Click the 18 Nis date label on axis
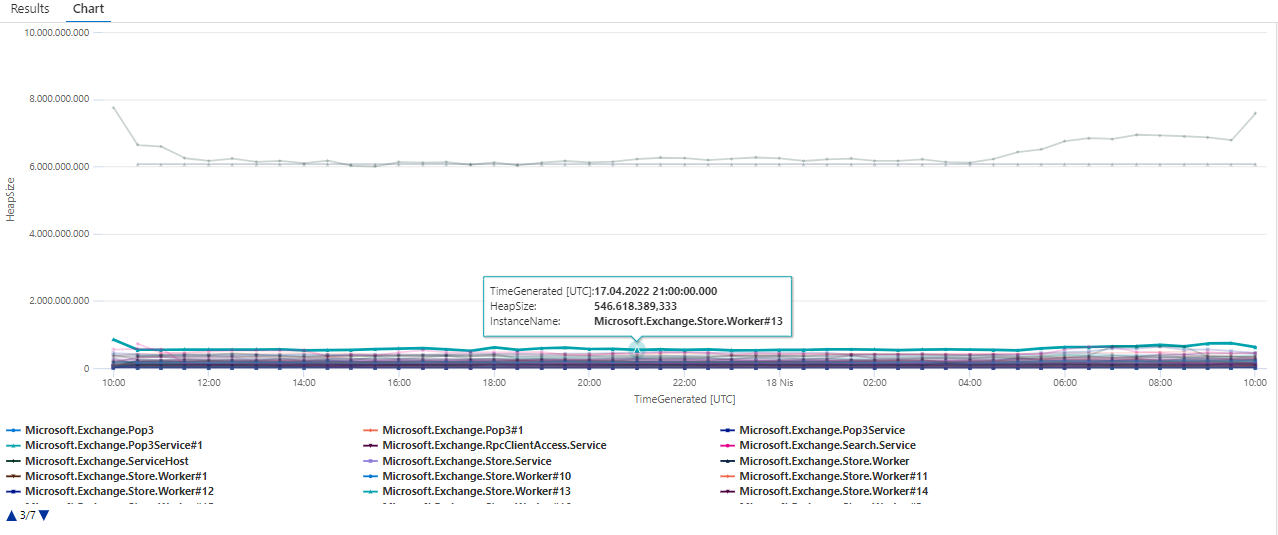 click(779, 382)
